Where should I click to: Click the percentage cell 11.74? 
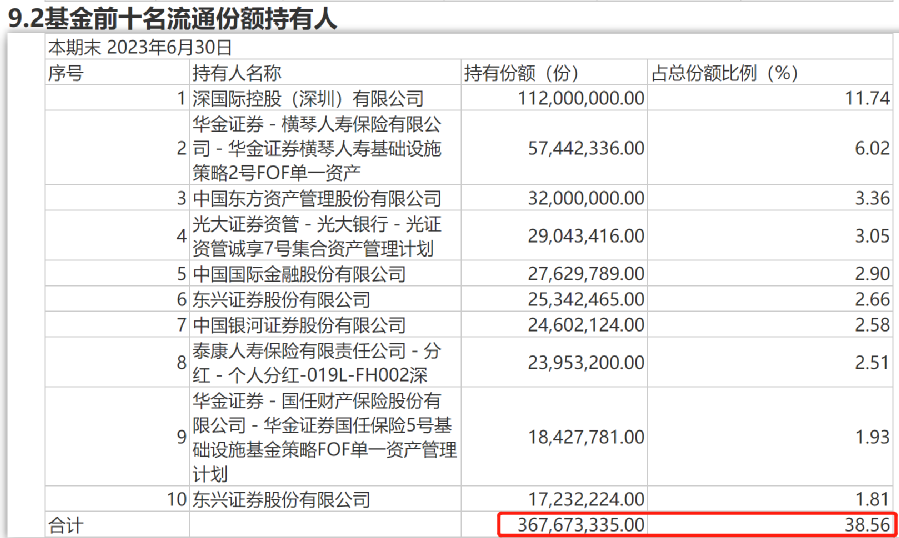tap(867, 98)
